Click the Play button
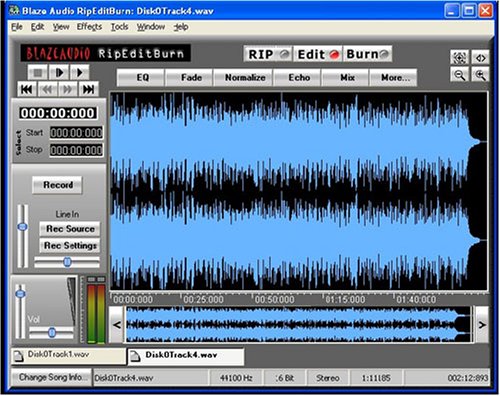The image size is (500, 396). [79, 72]
